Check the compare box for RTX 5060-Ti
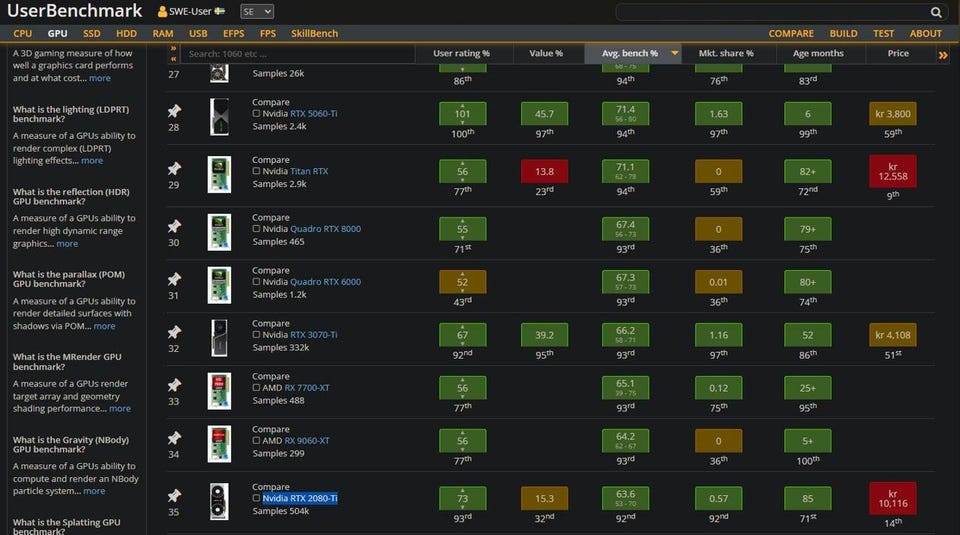The width and height of the screenshot is (960, 535). tap(257, 114)
